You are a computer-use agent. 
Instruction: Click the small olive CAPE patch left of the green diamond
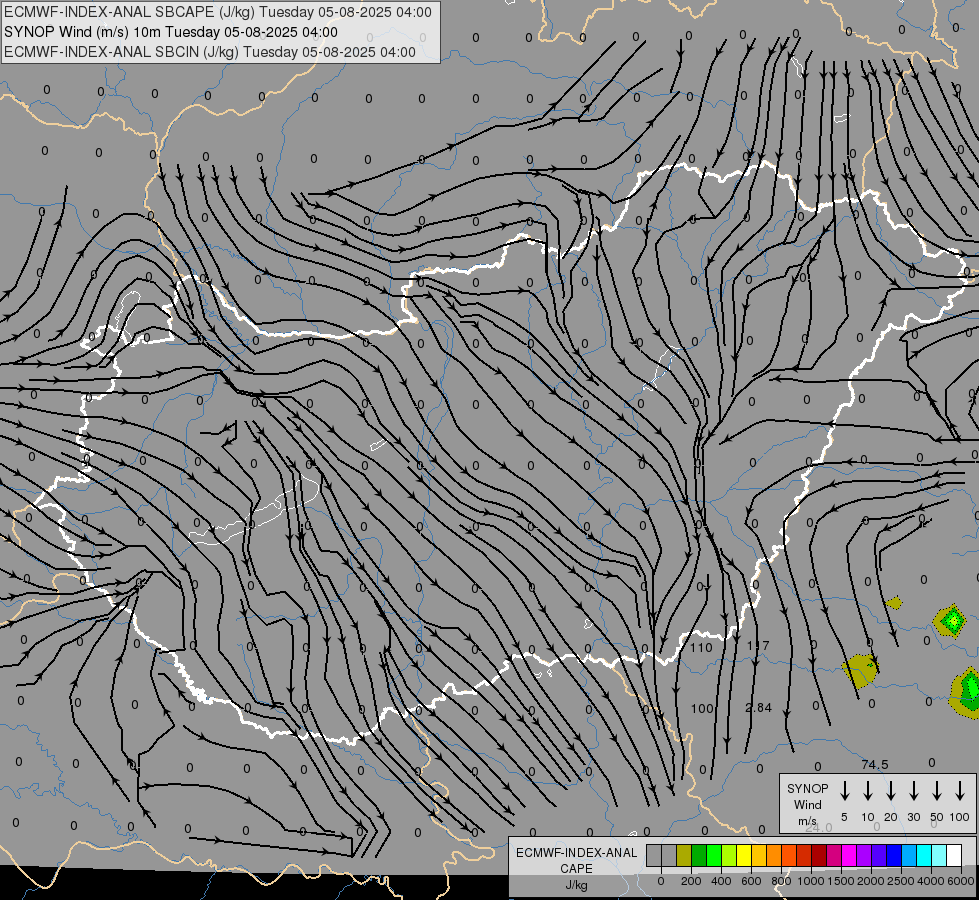(x=894, y=603)
